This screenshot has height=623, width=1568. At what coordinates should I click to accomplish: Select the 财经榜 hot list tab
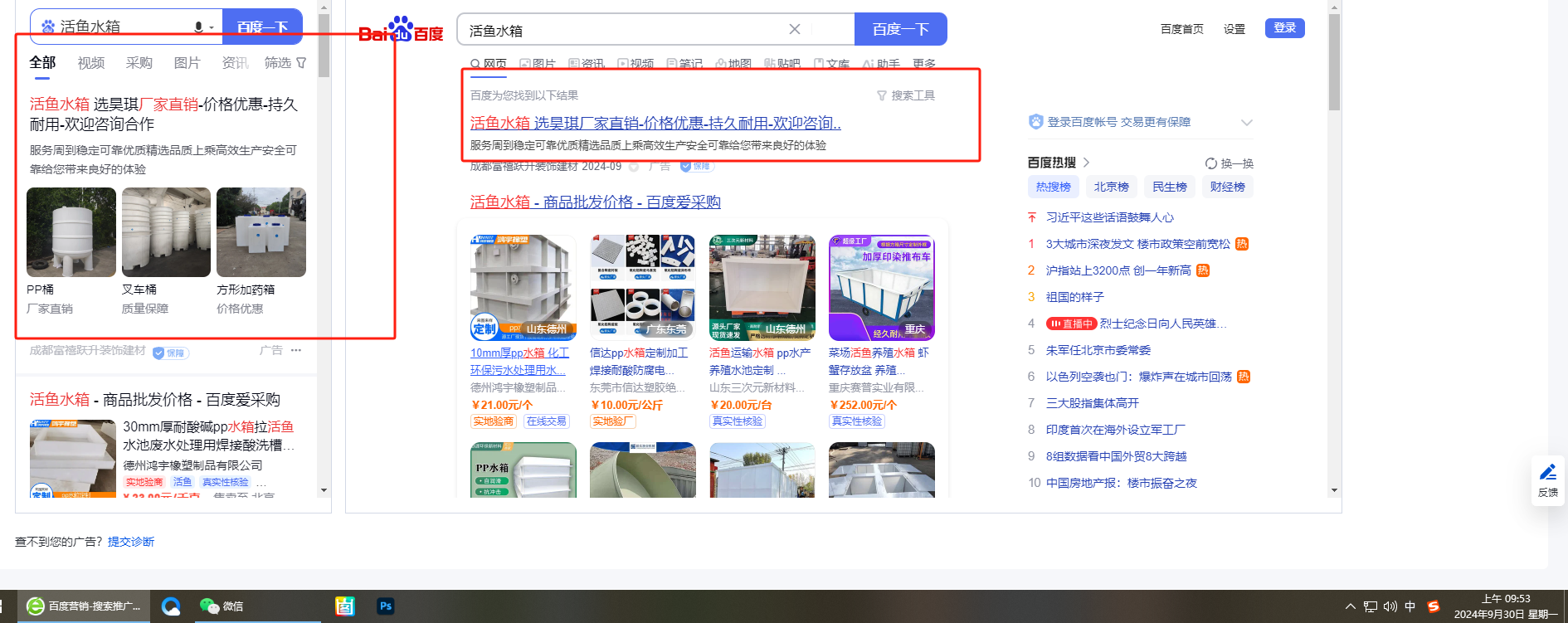coord(1227,187)
